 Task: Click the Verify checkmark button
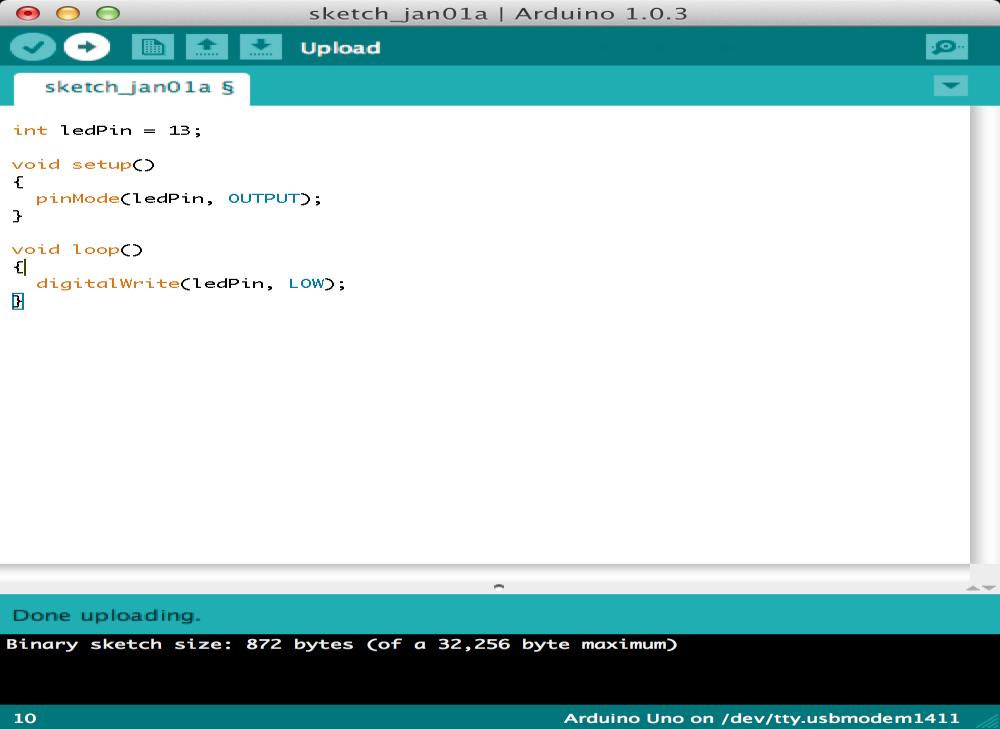[33, 47]
